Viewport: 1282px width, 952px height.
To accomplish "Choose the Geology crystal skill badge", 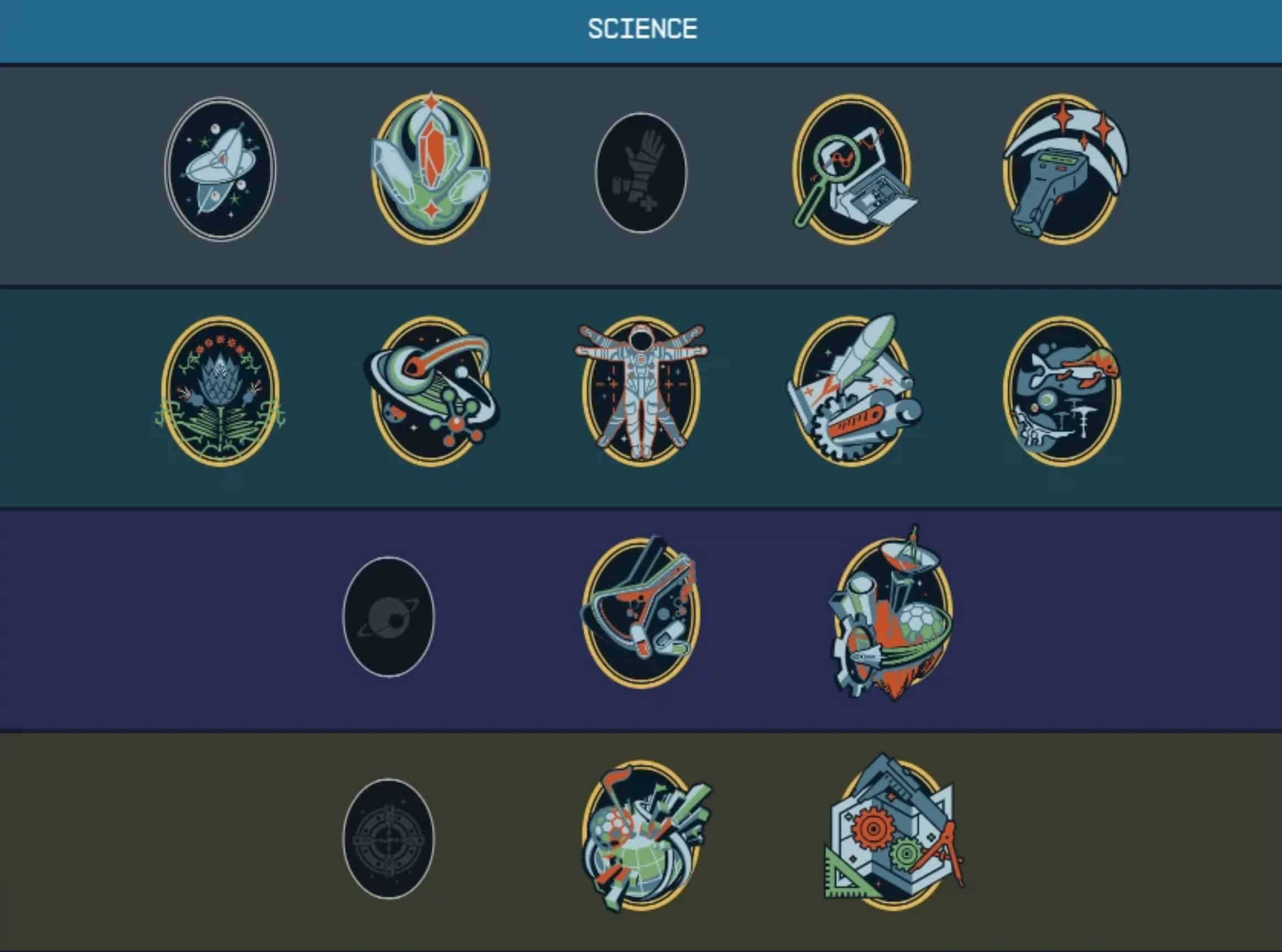I will pyautogui.click(x=430, y=168).
